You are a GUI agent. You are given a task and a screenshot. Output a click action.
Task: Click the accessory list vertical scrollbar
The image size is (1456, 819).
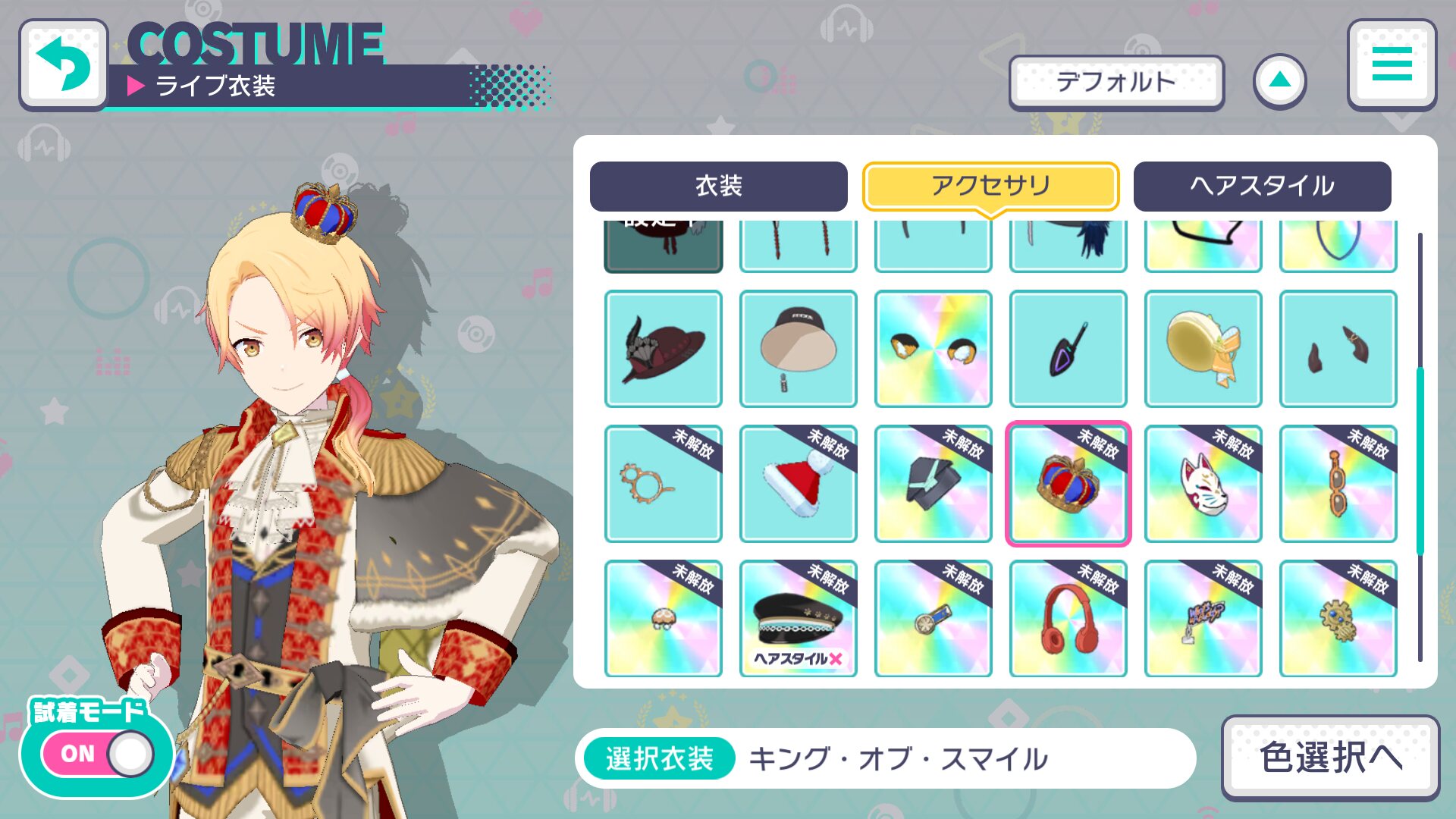(x=1420, y=447)
